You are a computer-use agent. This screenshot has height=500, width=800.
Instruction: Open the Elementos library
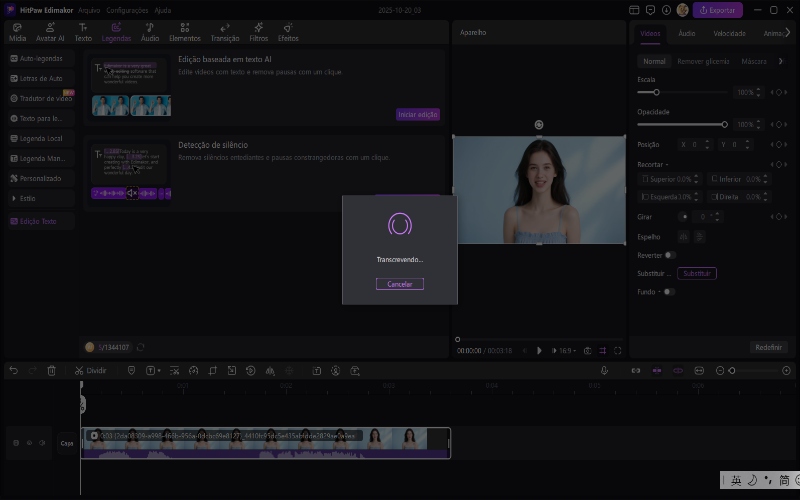pos(184,32)
